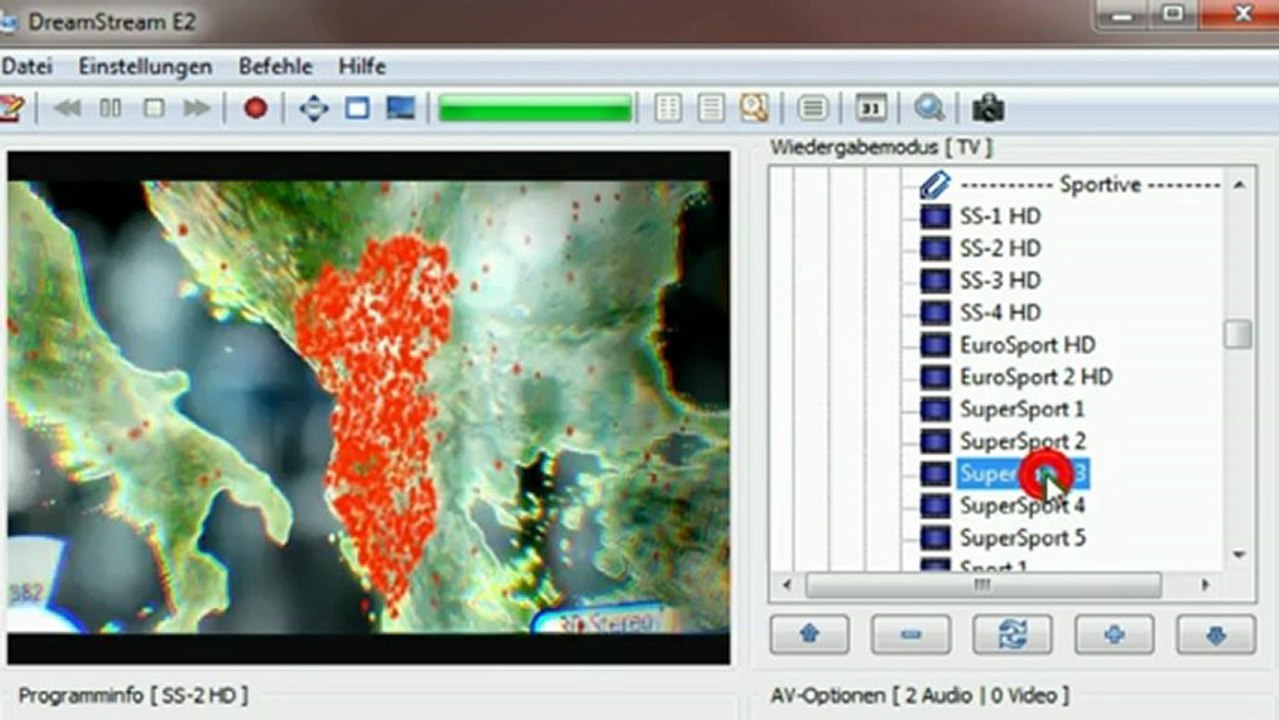Select channel SS-4 HD
This screenshot has height=720, width=1279.
point(1000,312)
